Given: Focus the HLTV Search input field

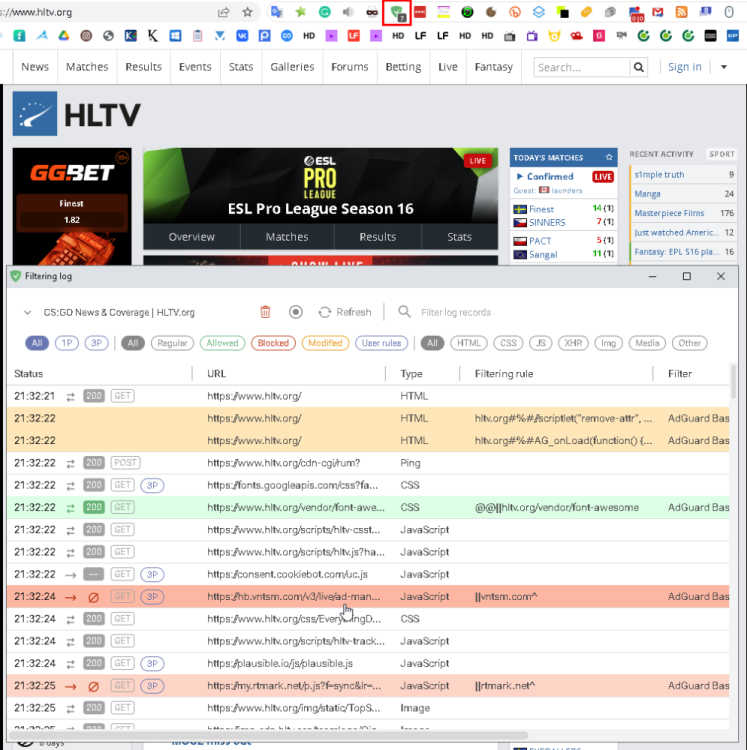Looking at the screenshot, I should coord(582,67).
